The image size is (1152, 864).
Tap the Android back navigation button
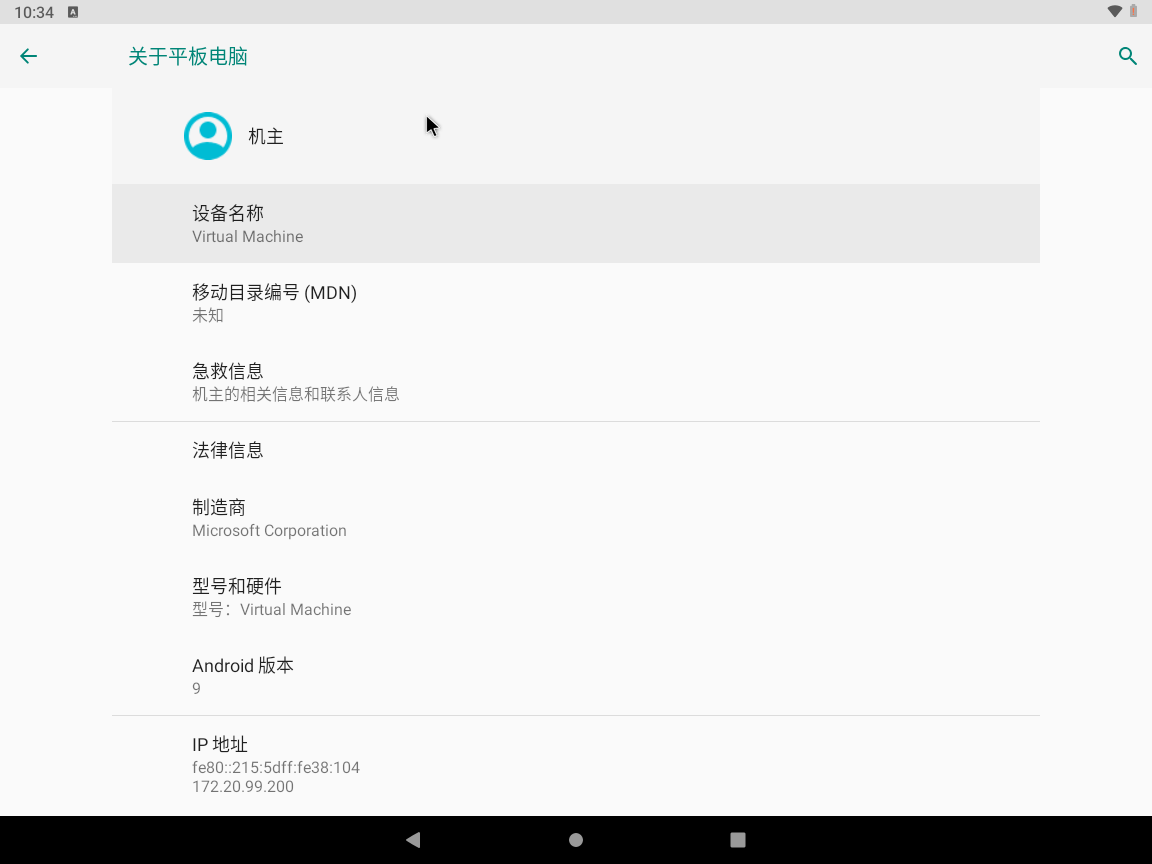413,840
